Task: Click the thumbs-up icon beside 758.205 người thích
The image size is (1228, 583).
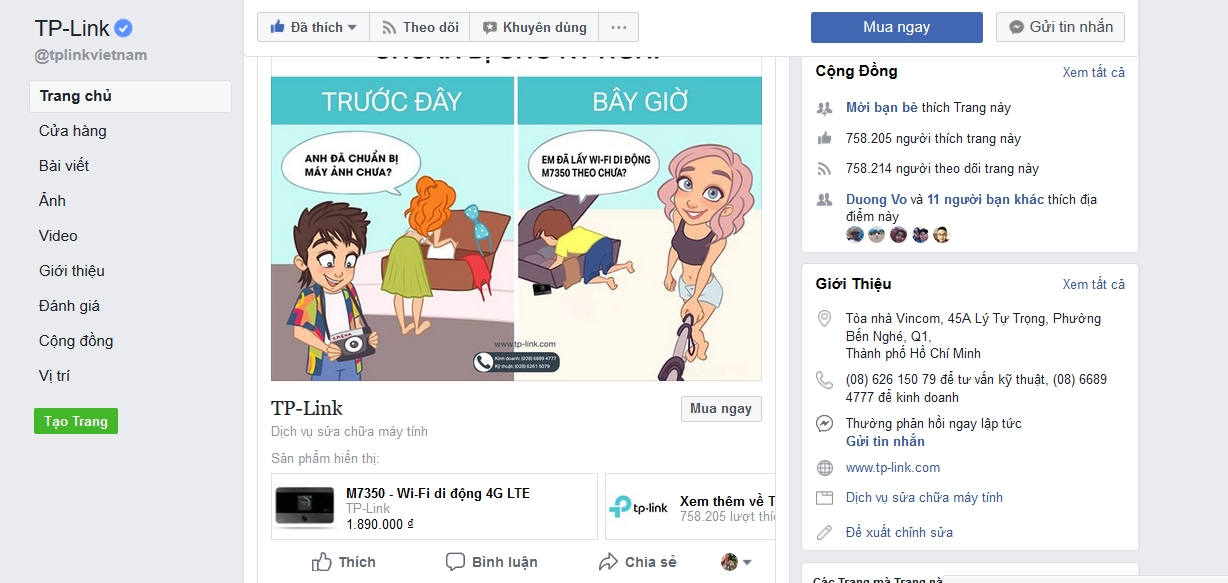Action: coord(825,138)
